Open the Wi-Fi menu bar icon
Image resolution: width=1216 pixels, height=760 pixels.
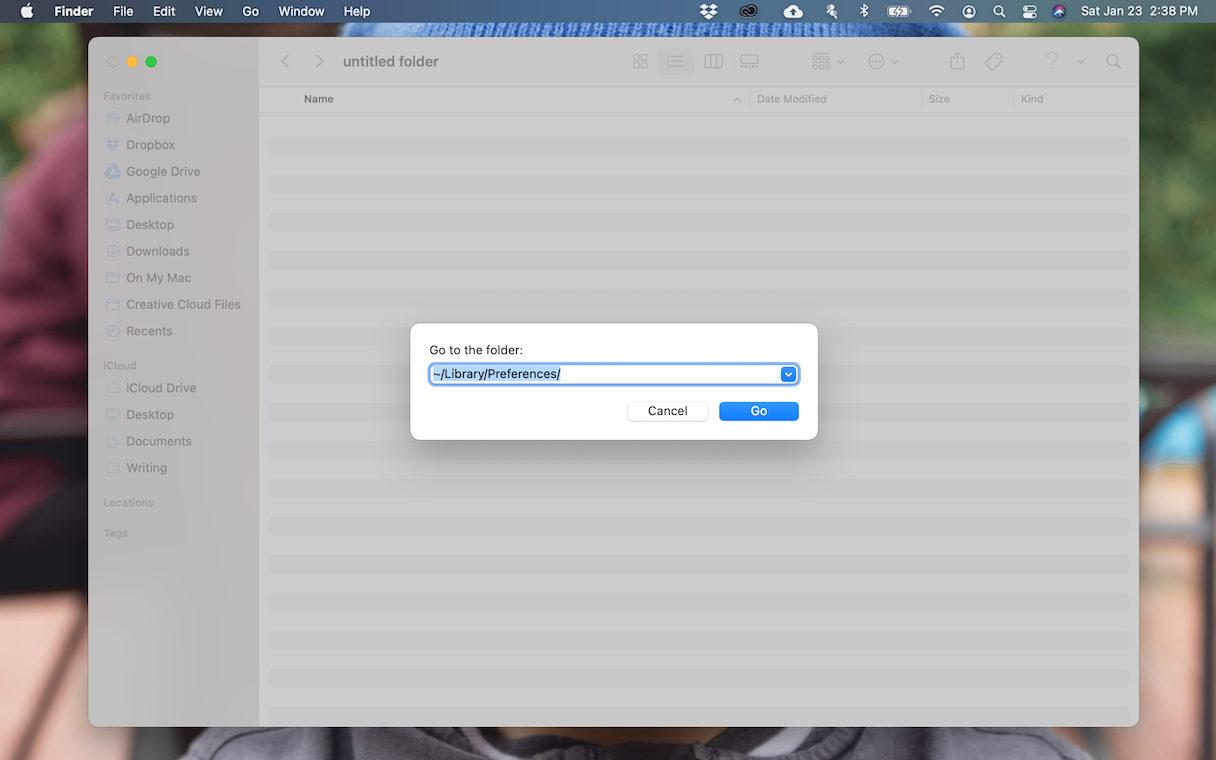(936, 11)
